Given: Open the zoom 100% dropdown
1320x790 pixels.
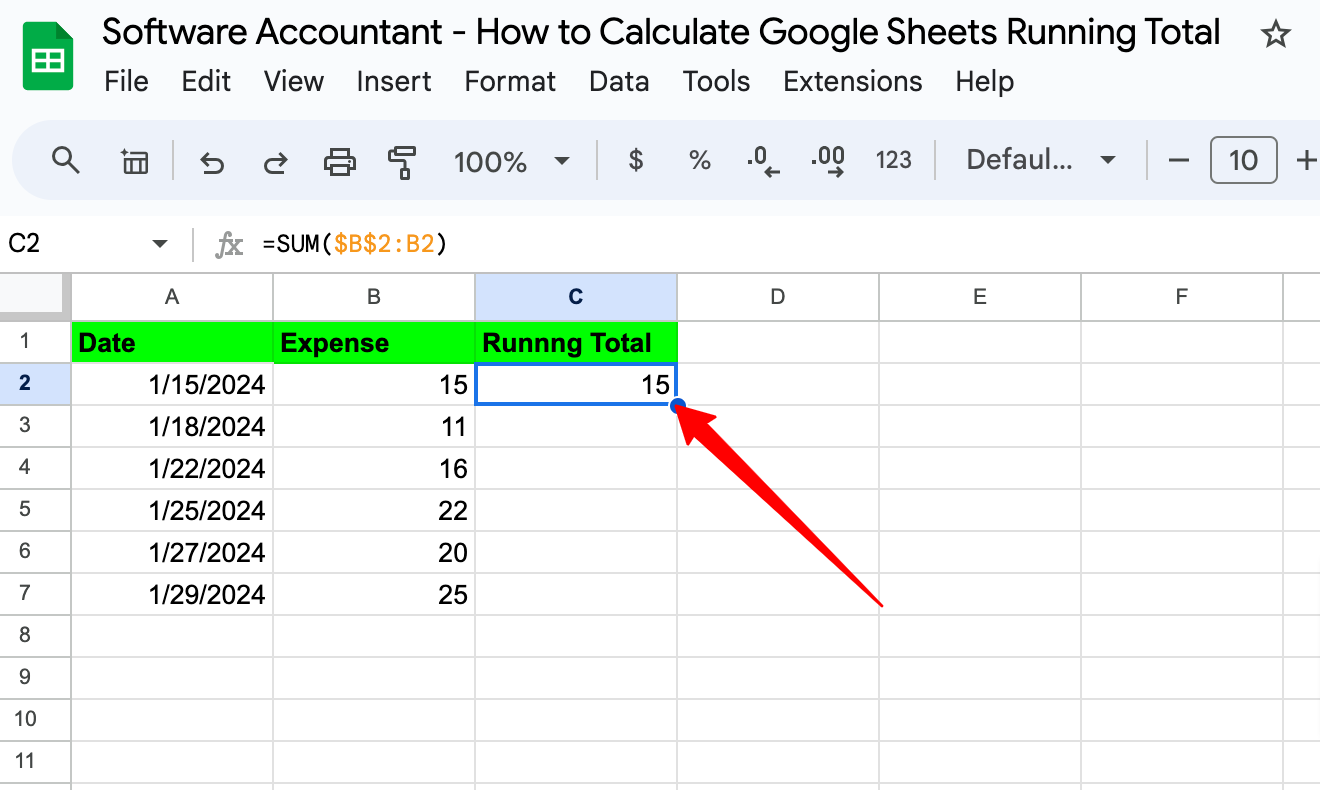Looking at the screenshot, I should (511, 161).
